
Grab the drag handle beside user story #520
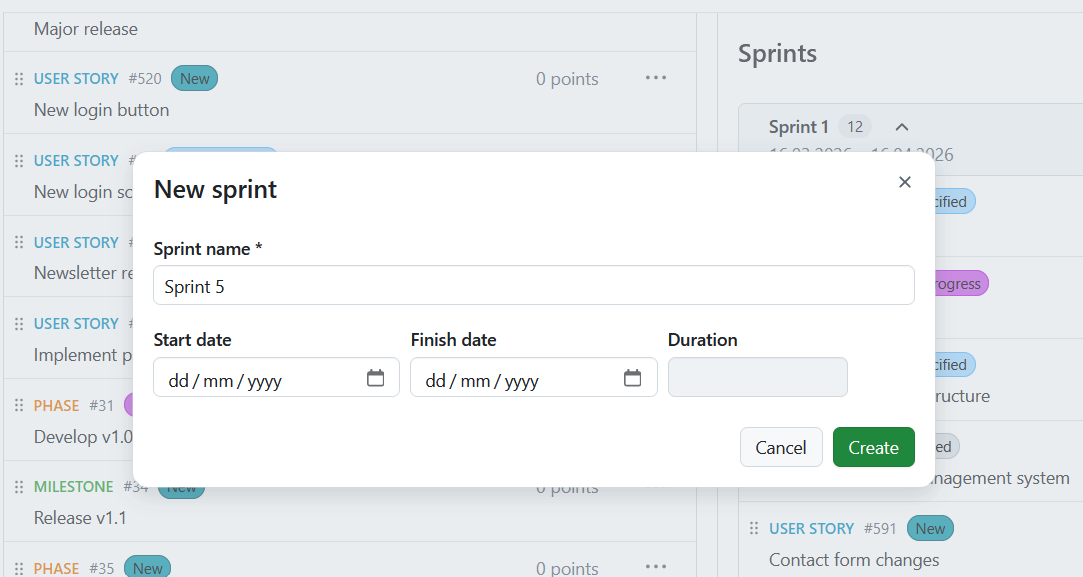(x=18, y=78)
